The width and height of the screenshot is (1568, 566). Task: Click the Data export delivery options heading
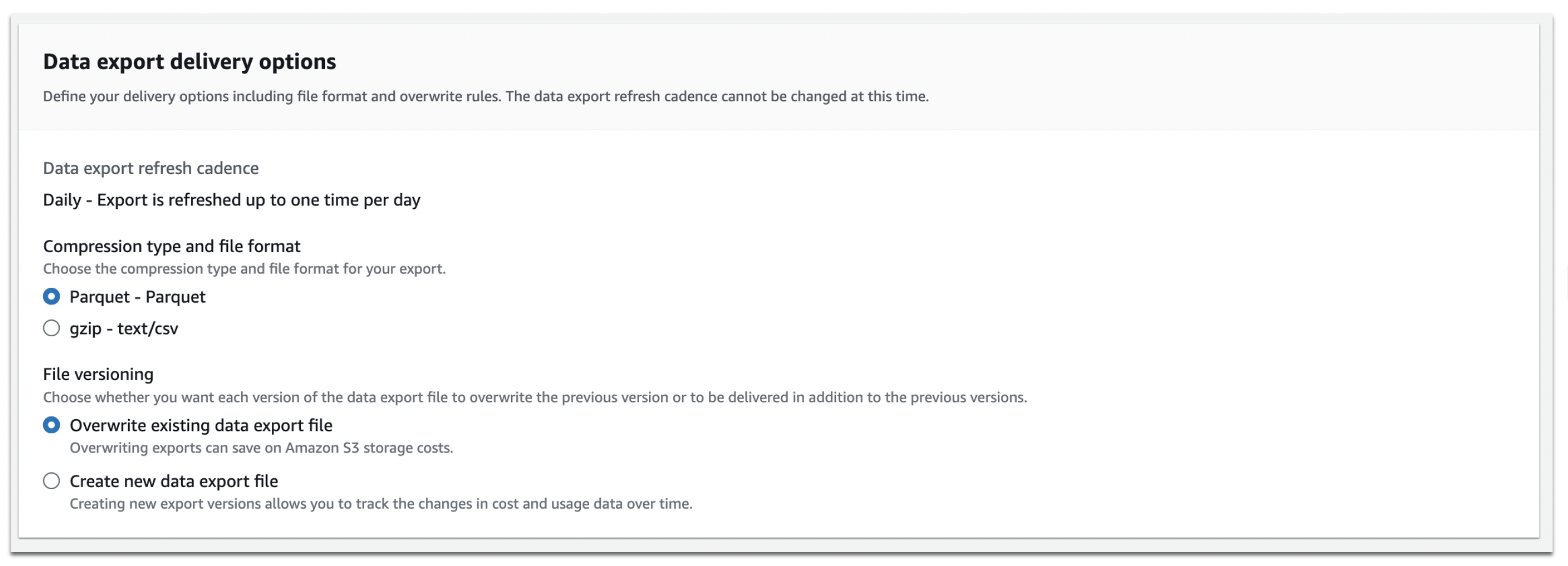coord(189,61)
